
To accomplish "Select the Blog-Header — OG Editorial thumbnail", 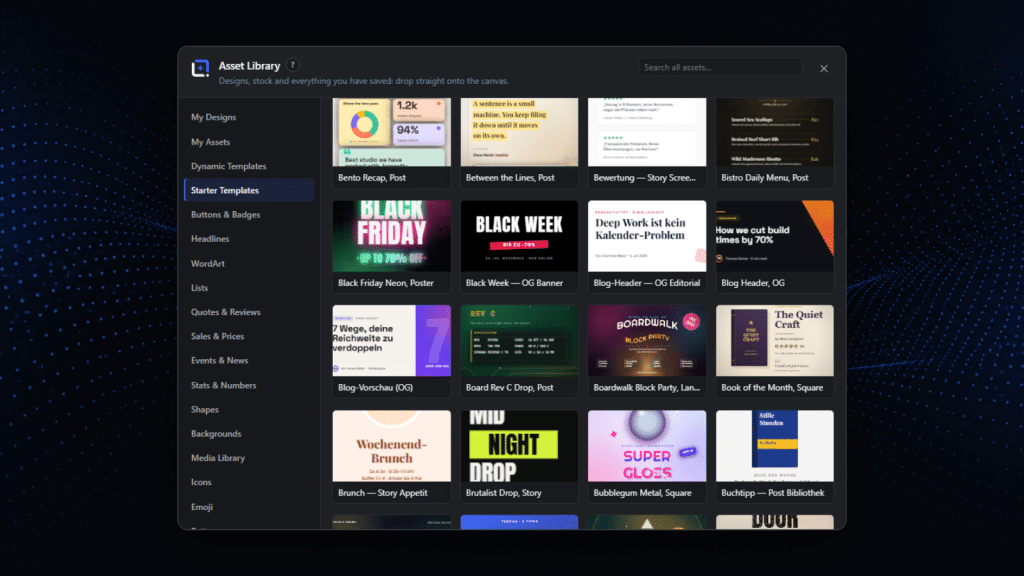I will (x=647, y=236).
